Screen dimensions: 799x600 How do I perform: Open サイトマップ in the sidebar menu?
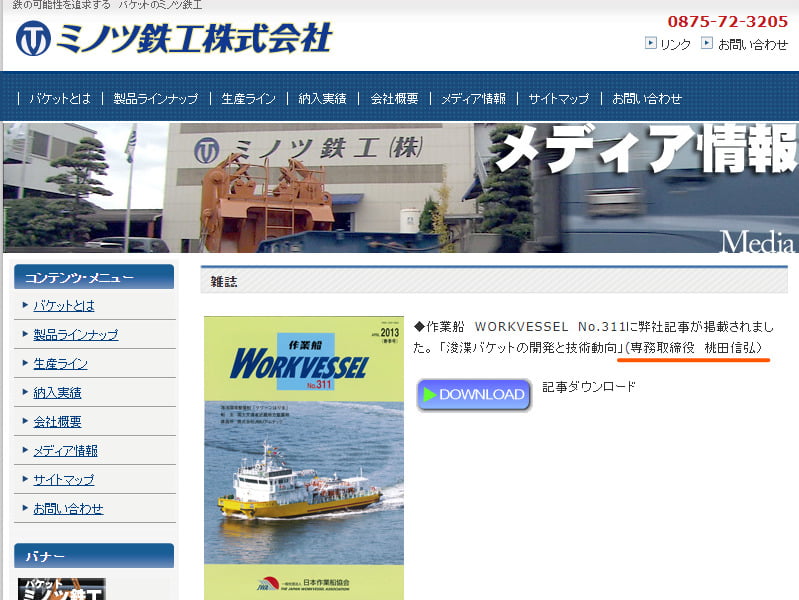pos(64,480)
